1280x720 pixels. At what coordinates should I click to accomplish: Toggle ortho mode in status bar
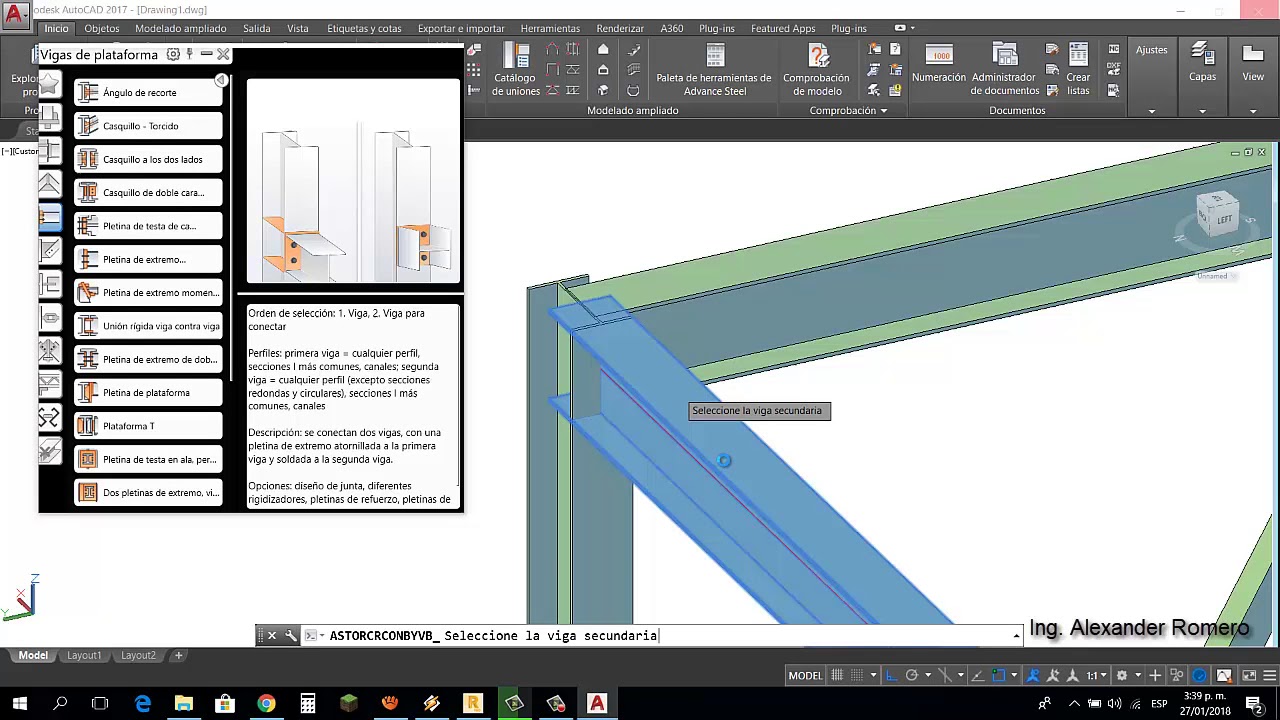(x=892, y=676)
